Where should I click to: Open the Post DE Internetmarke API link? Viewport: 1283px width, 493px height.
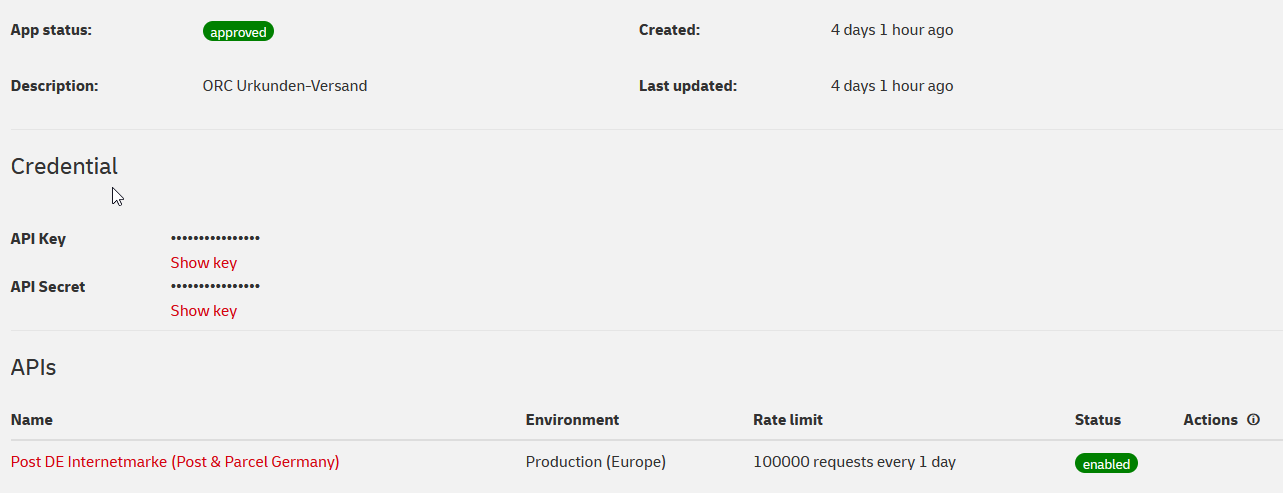175,462
